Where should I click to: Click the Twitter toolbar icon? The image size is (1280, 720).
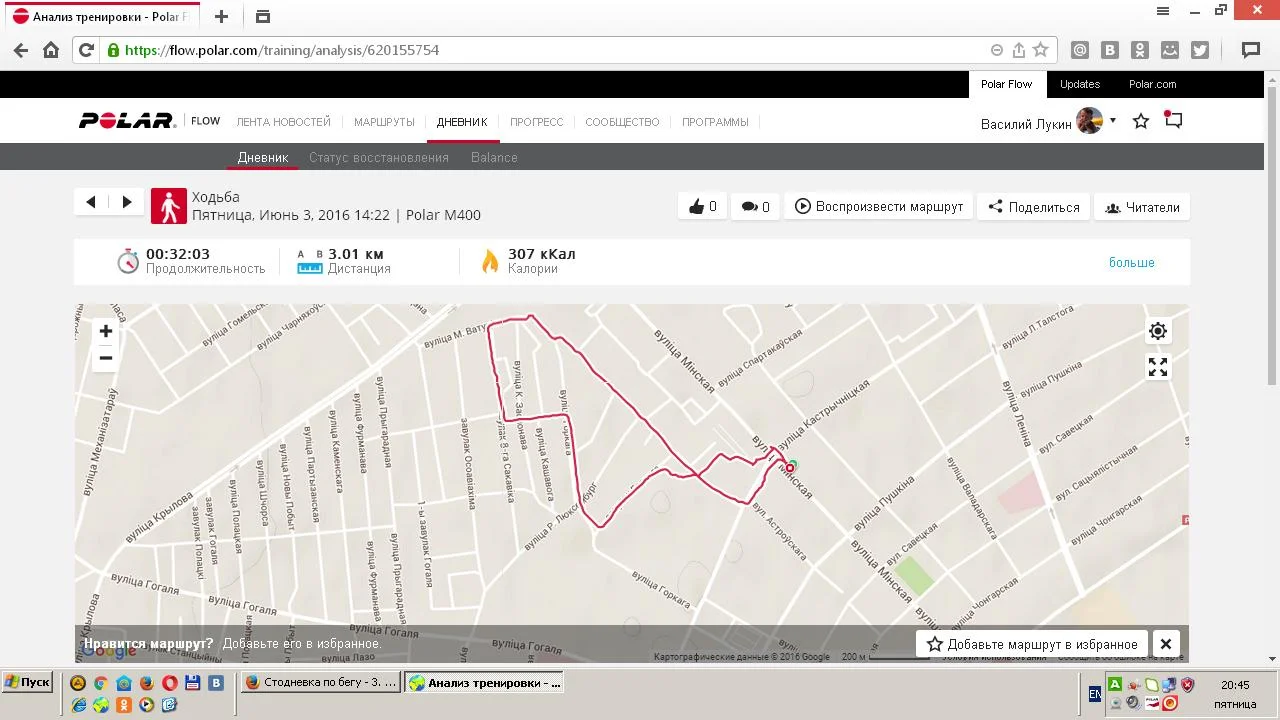click(x=1200, y=50)
